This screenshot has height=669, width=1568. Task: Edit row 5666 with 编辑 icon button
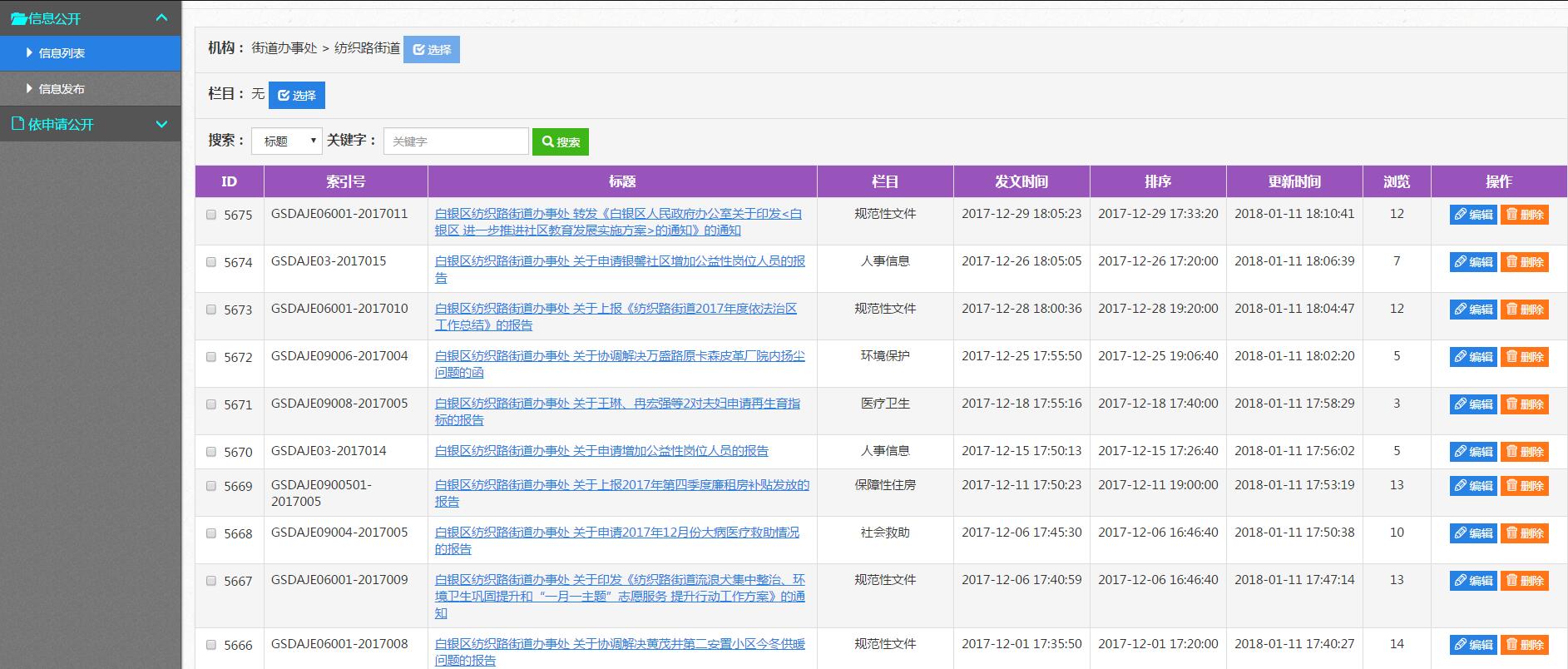1473,645
